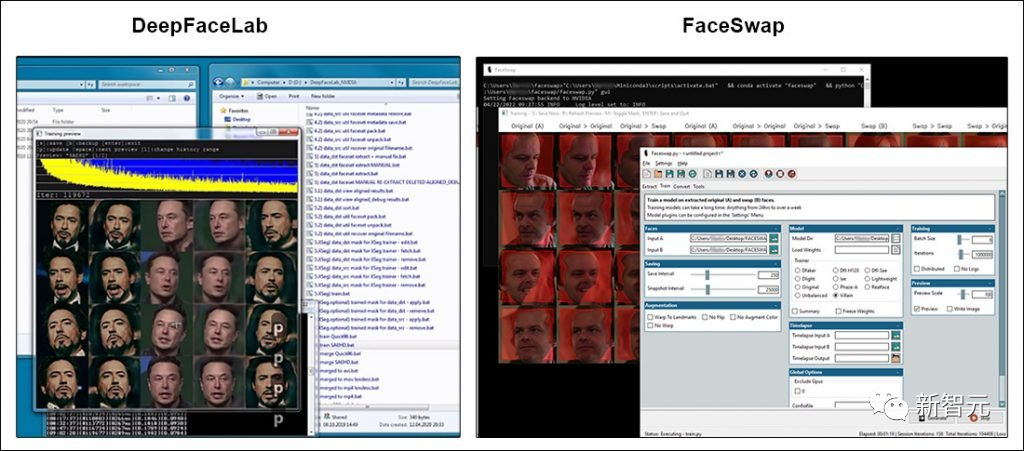Image resolution: width=1024 pixels, height=451 pixels.
Task: Click the change-view icon in the workspace Explorer toolbar
Action: [x=150, y=98]
